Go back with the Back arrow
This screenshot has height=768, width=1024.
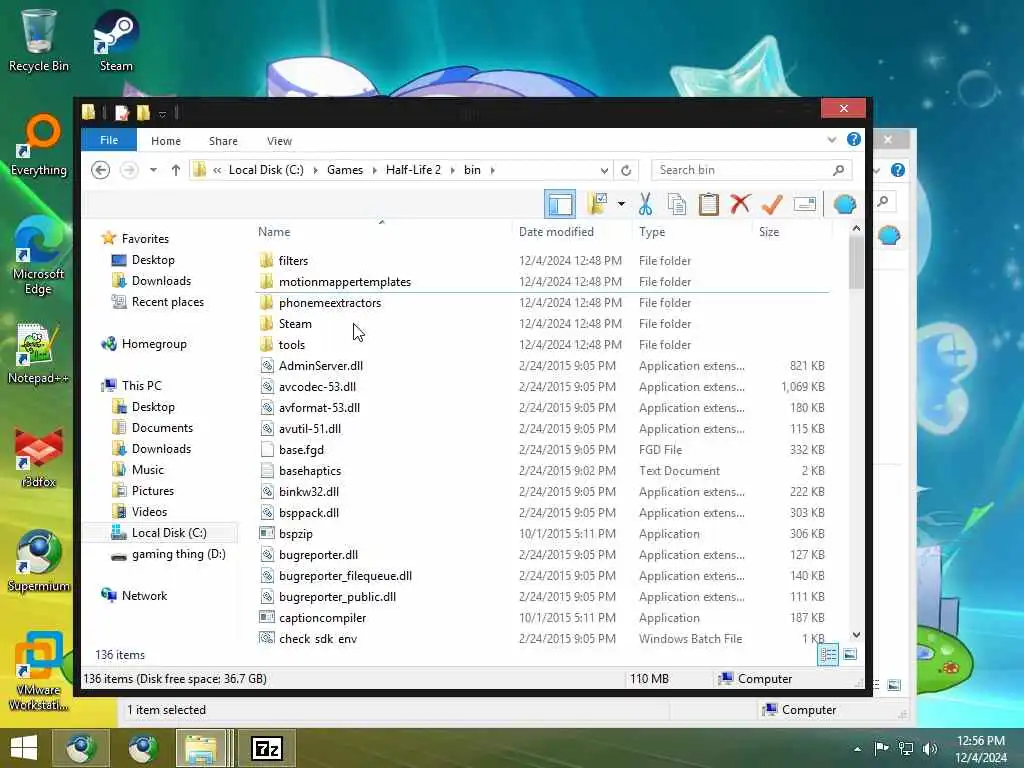click(x=100, y=170)
